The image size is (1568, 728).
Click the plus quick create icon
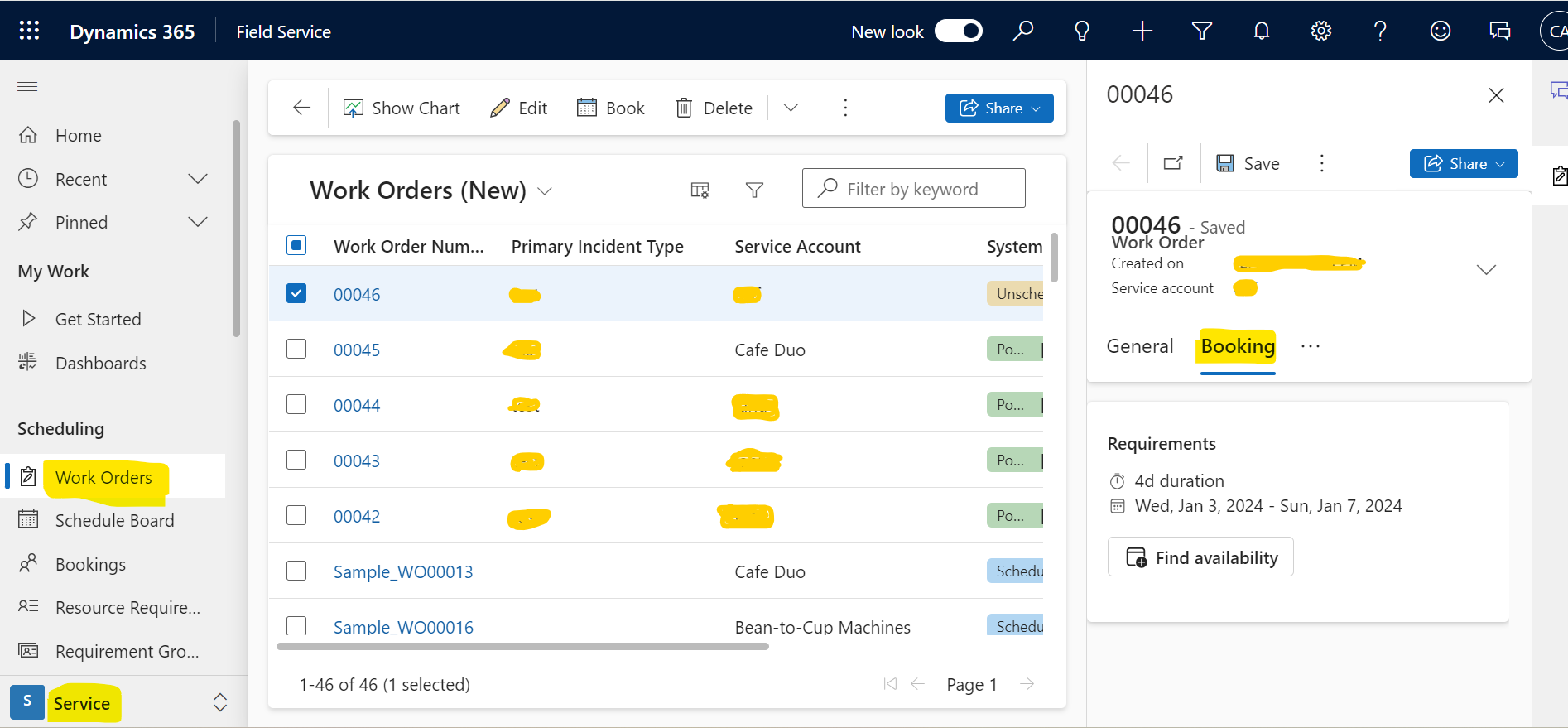[1142, 31]
